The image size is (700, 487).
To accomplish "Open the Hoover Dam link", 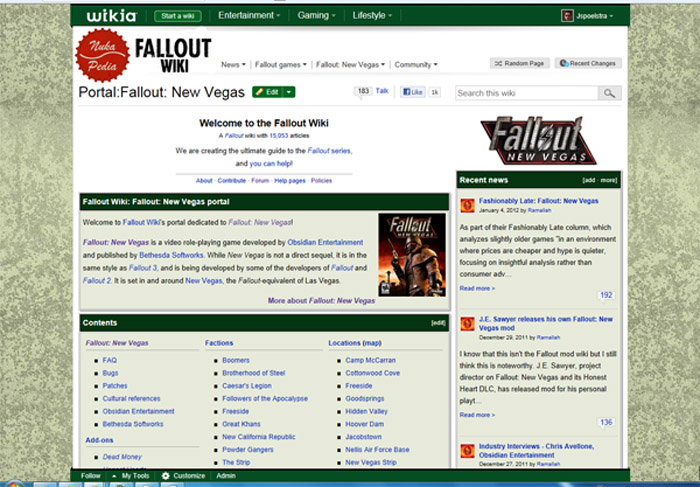I will pos(364,424).
